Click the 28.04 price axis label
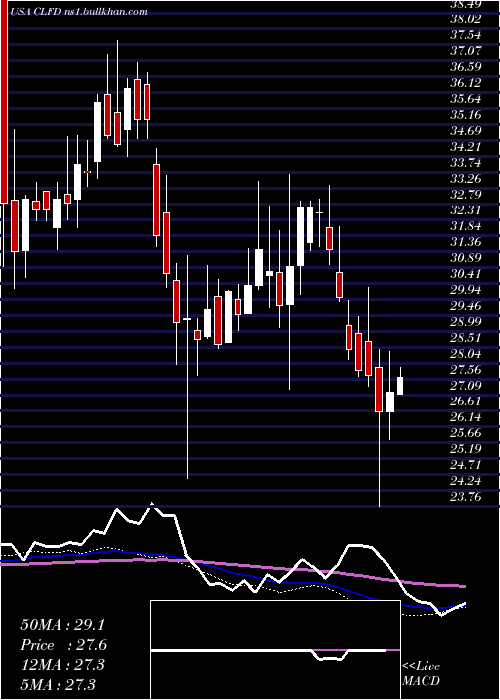 [x=466, y=354]
